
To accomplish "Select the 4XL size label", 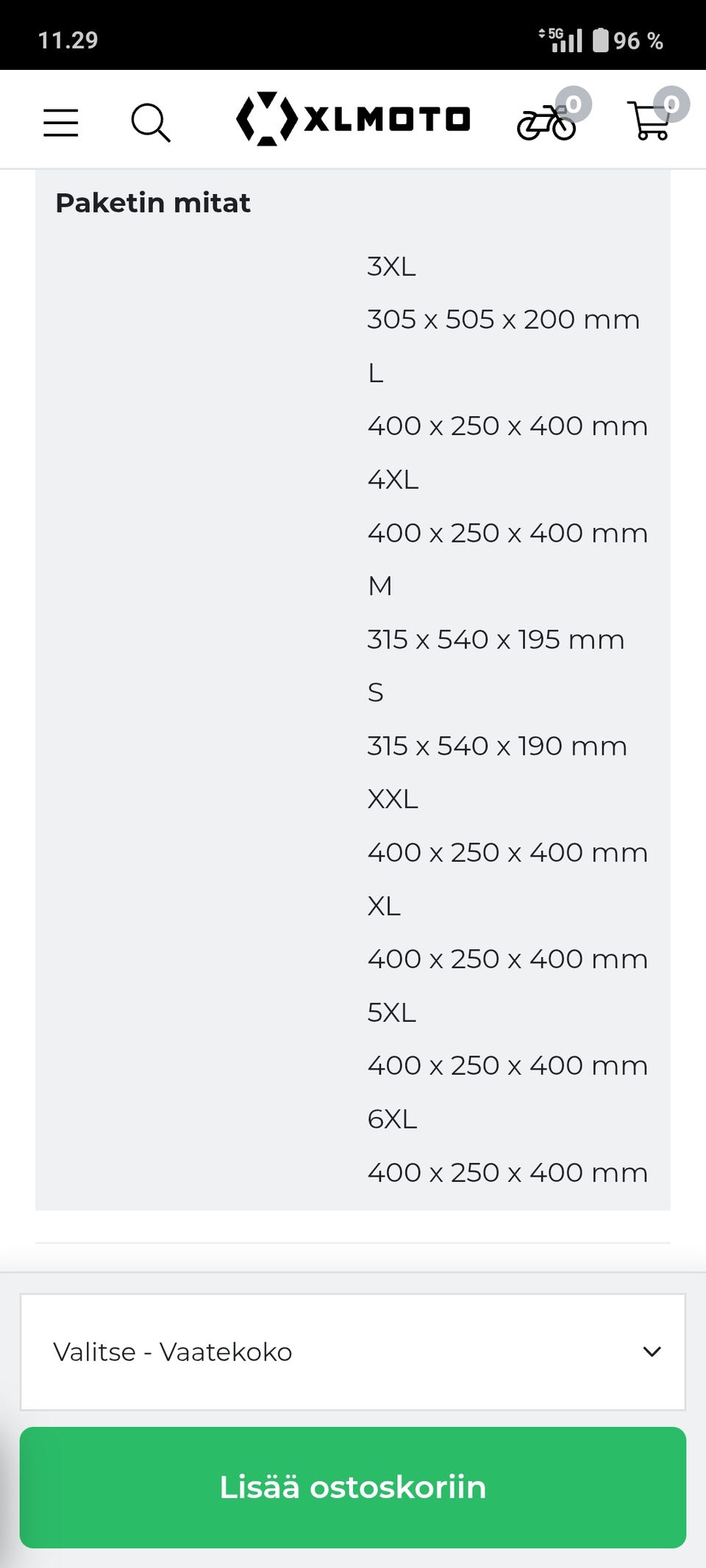I will click(x=393, y=479).
